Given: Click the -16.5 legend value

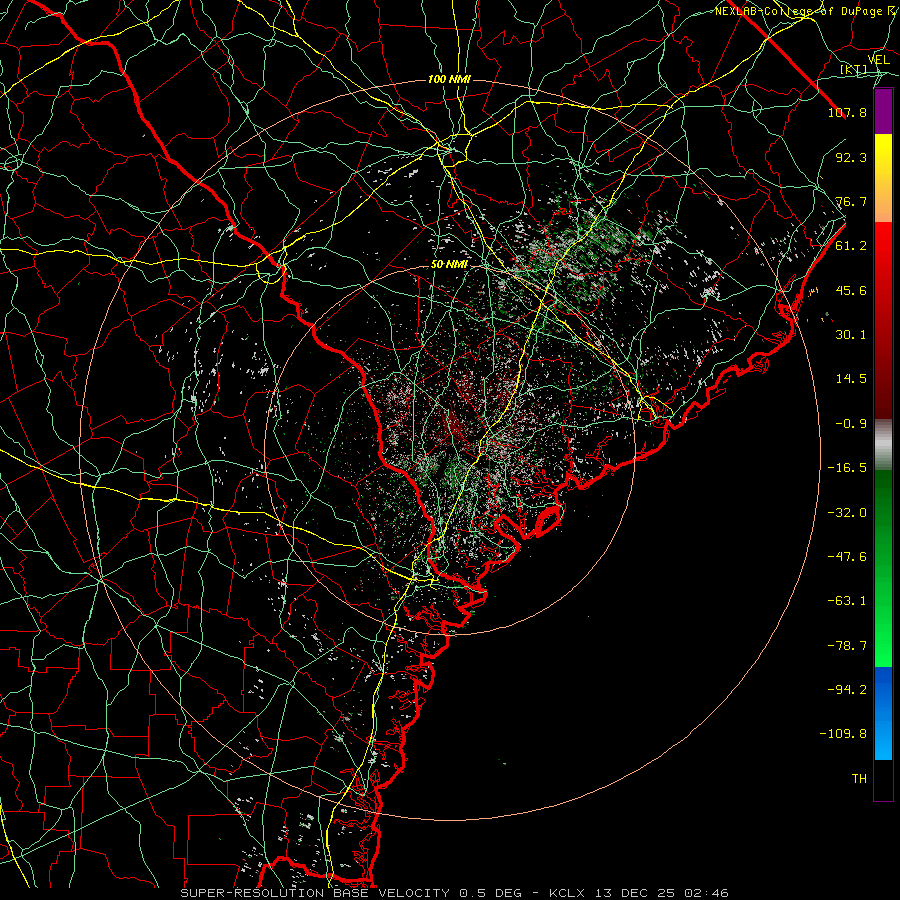Looking at the screenshot, I should [847, 468].
